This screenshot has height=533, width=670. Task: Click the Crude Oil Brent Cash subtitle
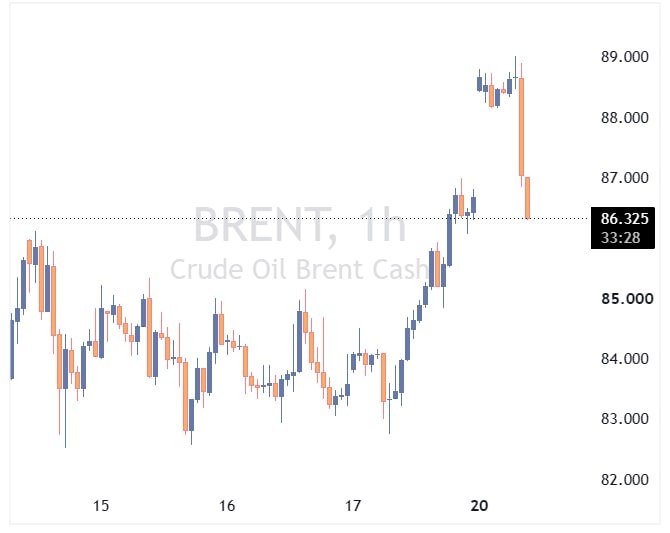[299, 269]
